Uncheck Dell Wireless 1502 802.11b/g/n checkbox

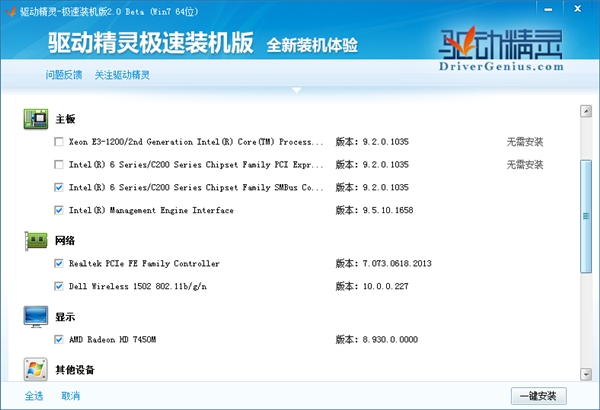(59, 286)
